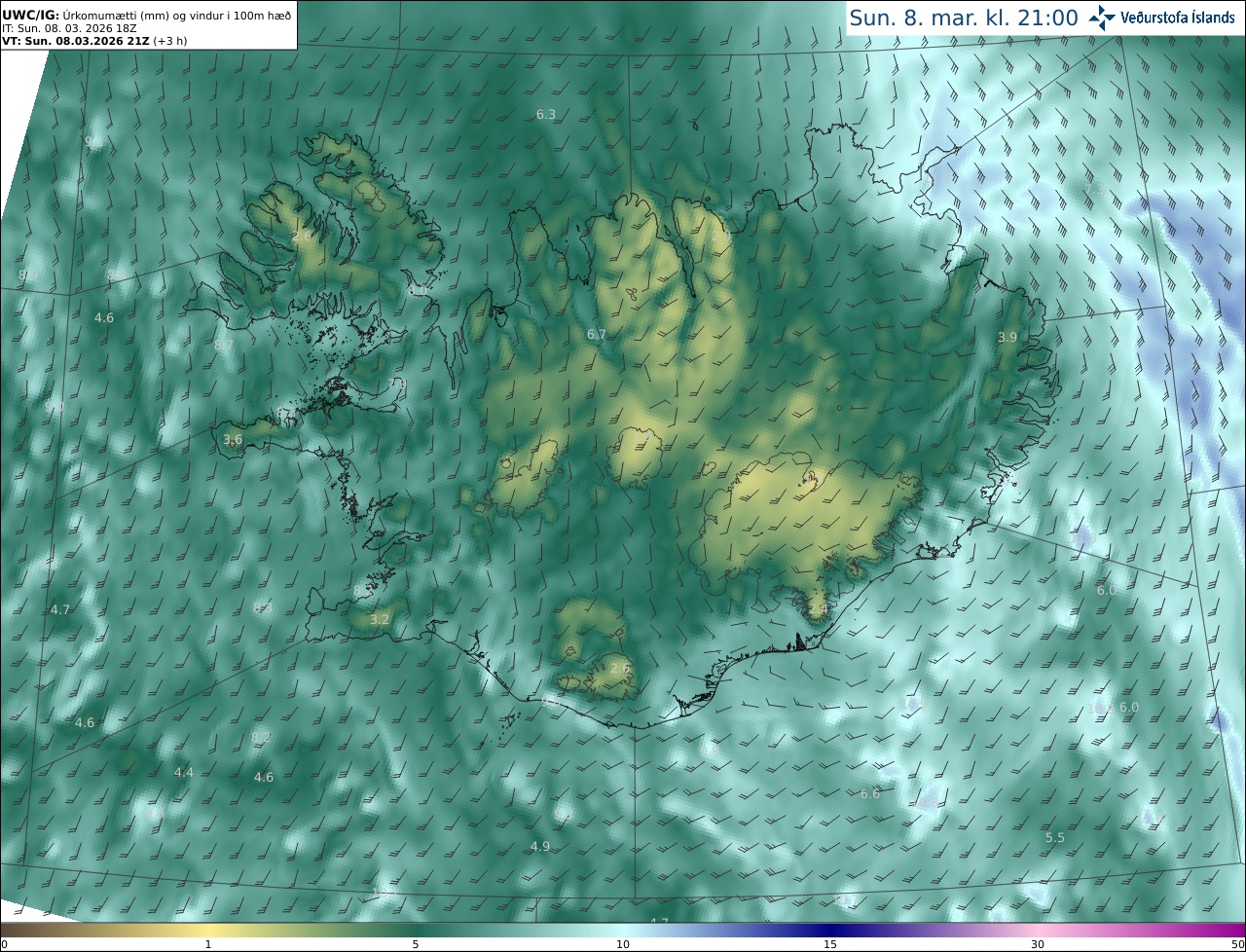
Task: Click the colorbar tick label 50
Action: [1238, 945]
